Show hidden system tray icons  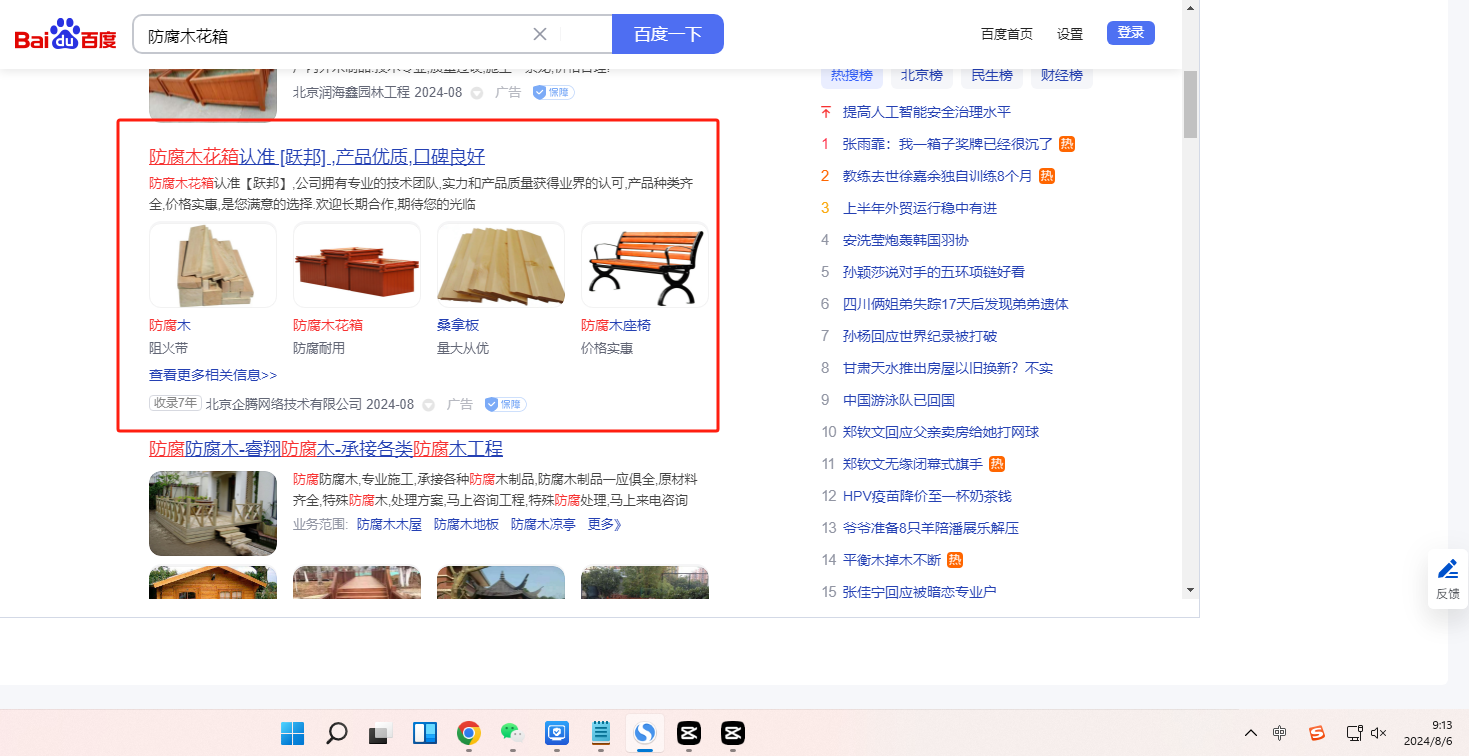pos(1251,733)
